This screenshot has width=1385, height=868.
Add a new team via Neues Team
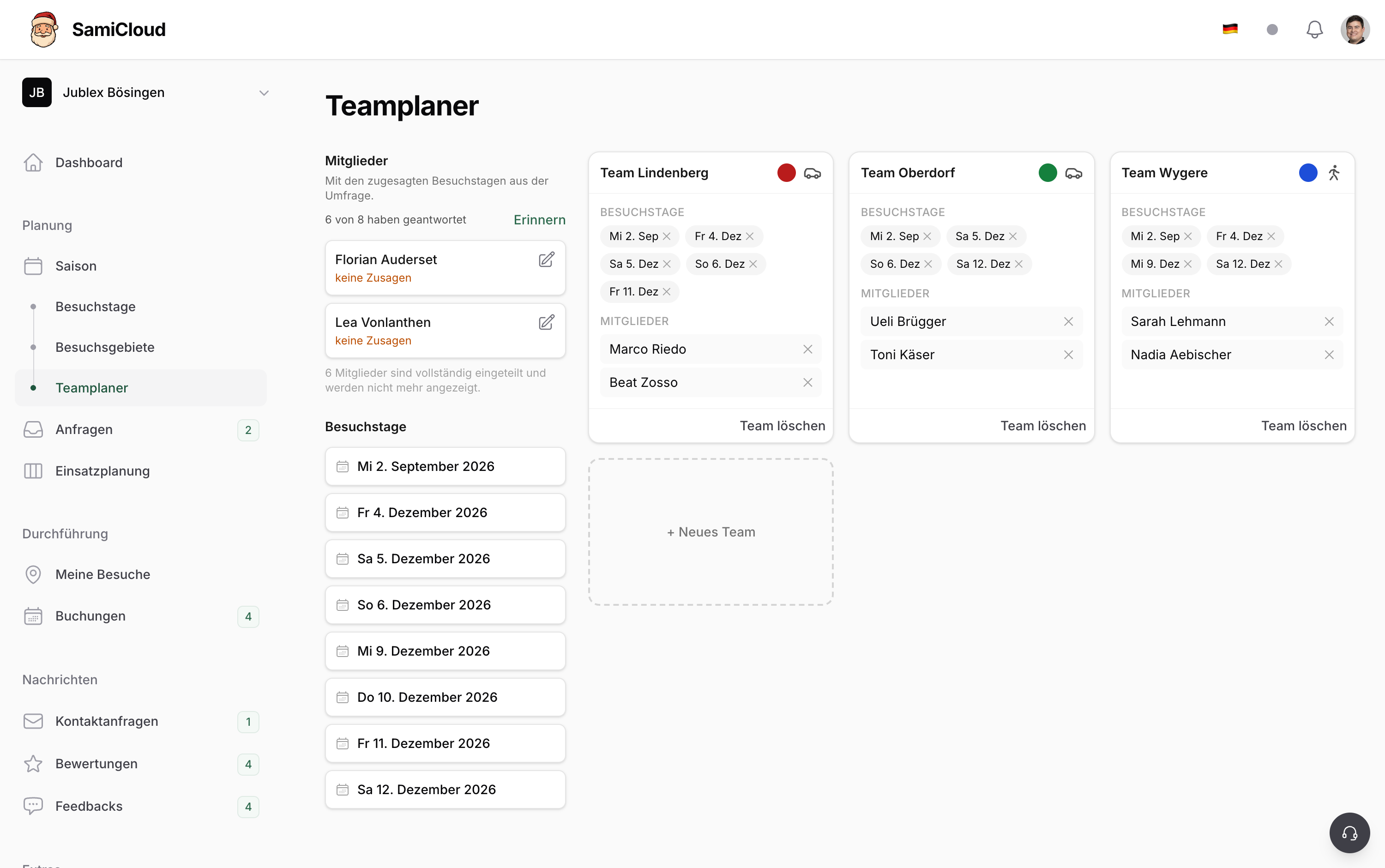click(711, 531)
